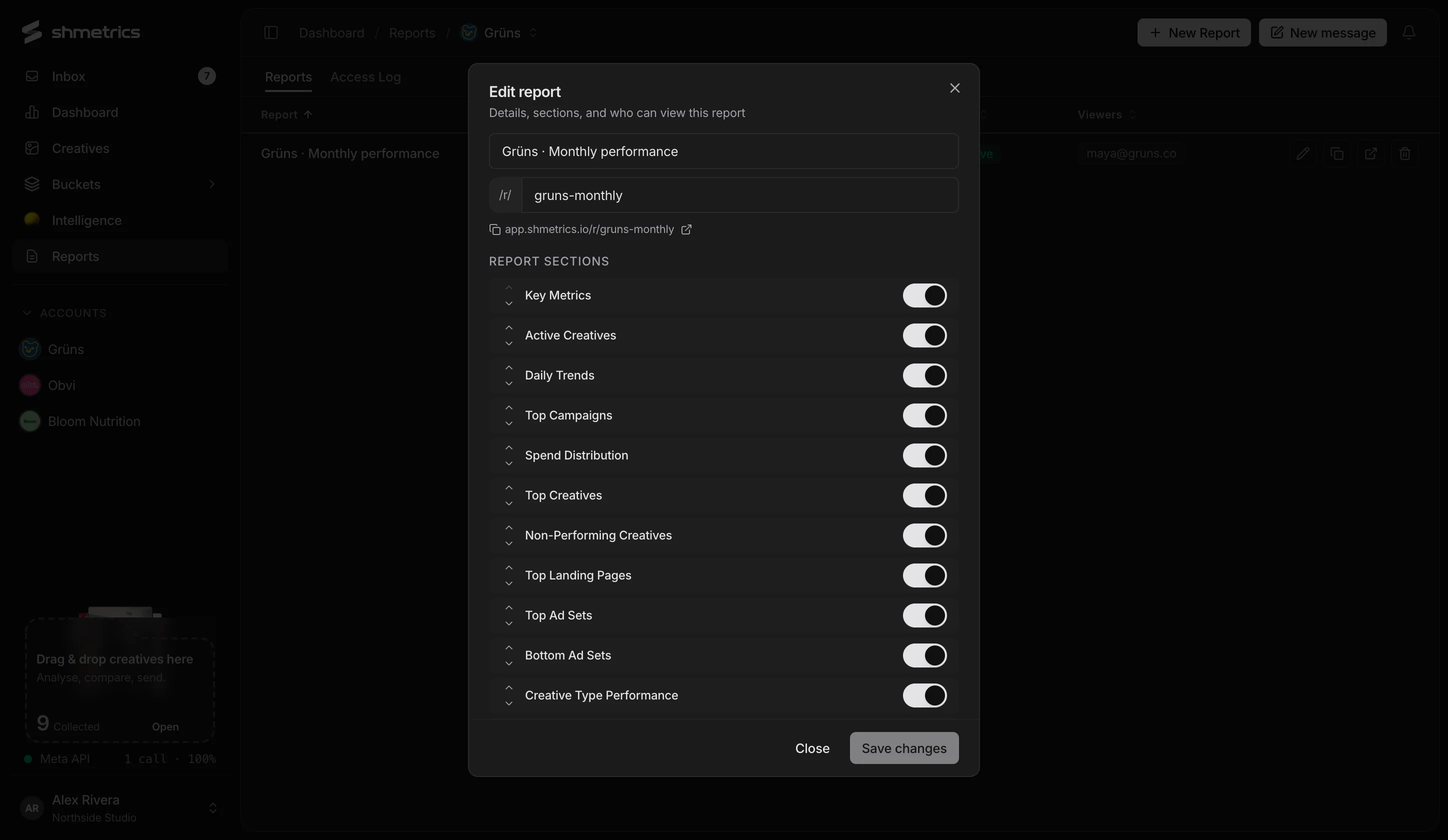Move Active Creatives section down
Viewport: 1448px width, 840px height.
coord(508,343)
